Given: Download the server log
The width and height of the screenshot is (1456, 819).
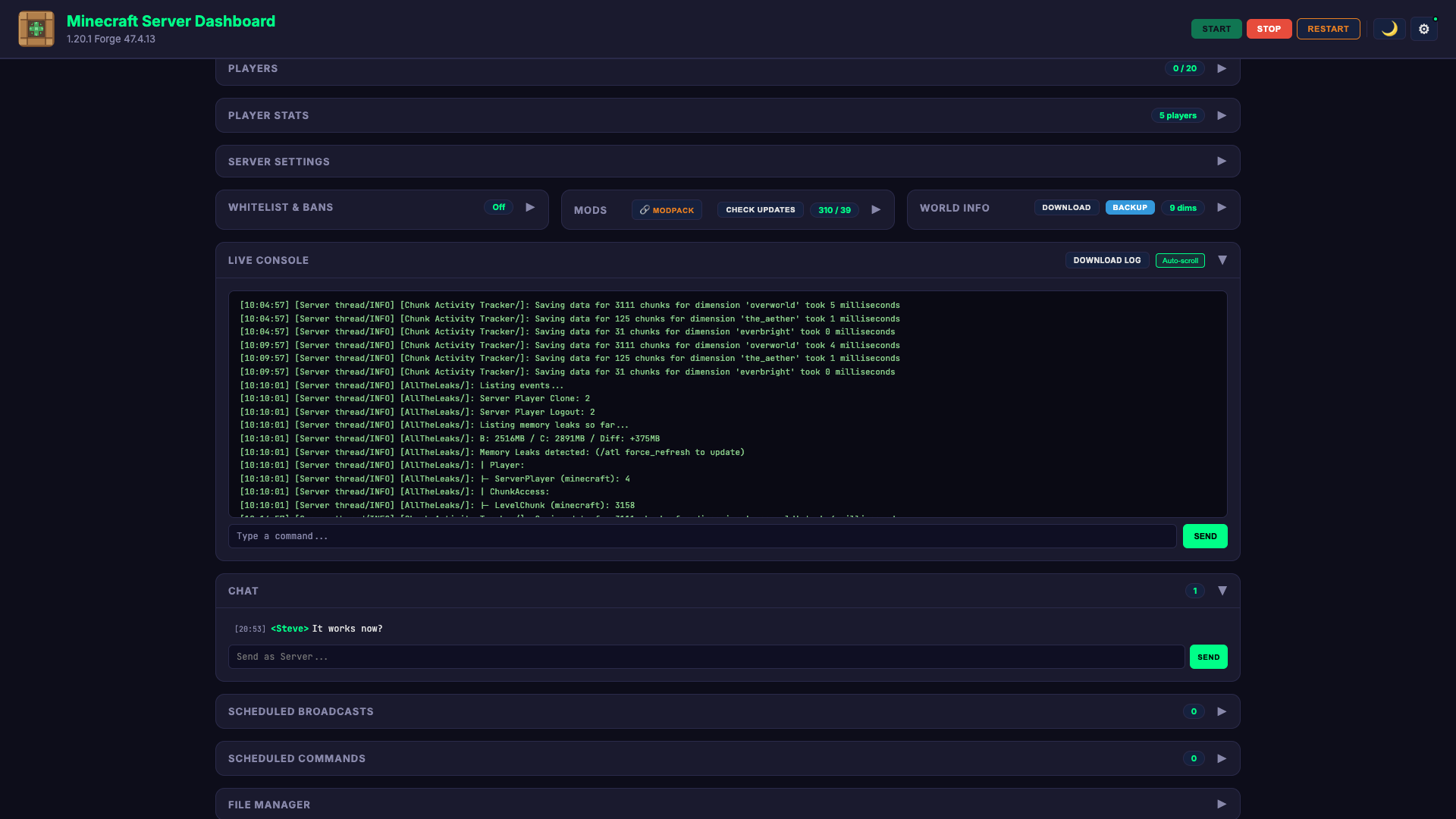Looking at the screenshot, I should click(x=1106, y=260).
